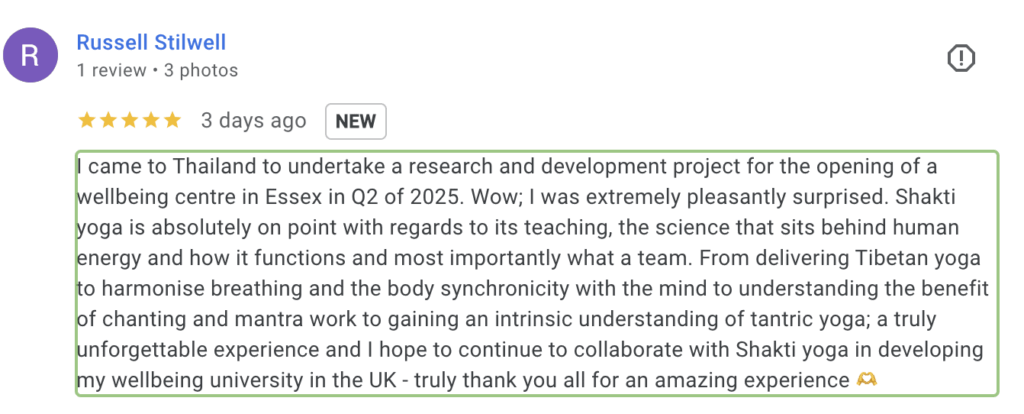This screenshot has width=1024, height=414.
Task: Click the "1 review • 3 photos" text
Action: pos(157,70)
